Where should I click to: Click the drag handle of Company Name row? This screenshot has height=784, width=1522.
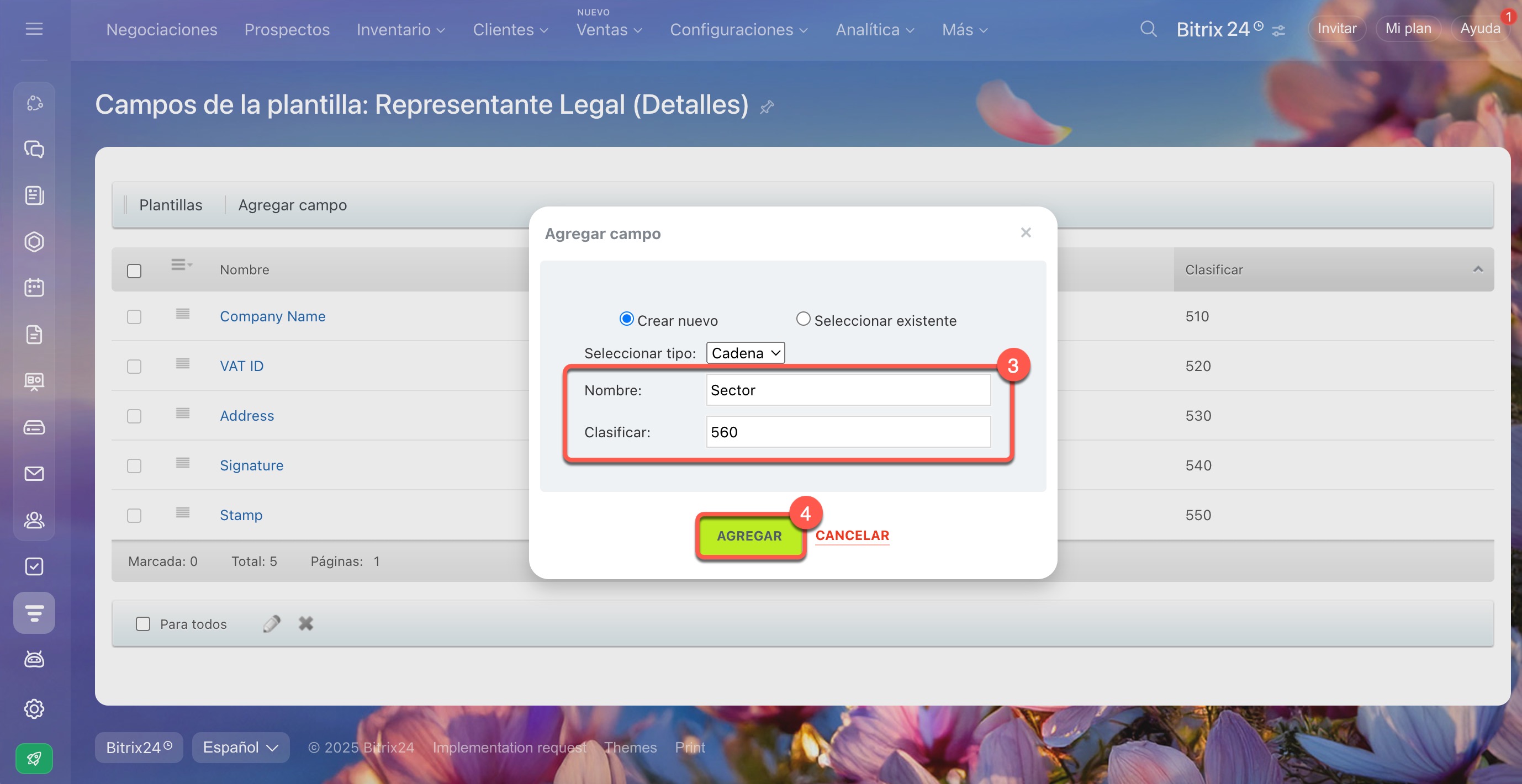[x=183, y=314]
